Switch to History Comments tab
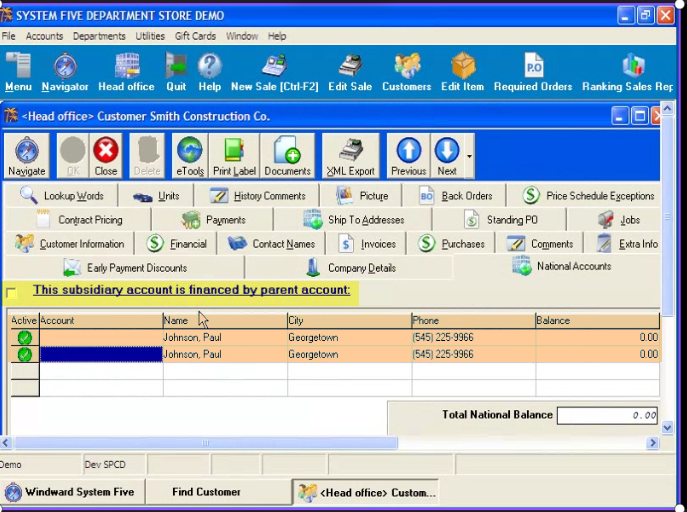 257,196
